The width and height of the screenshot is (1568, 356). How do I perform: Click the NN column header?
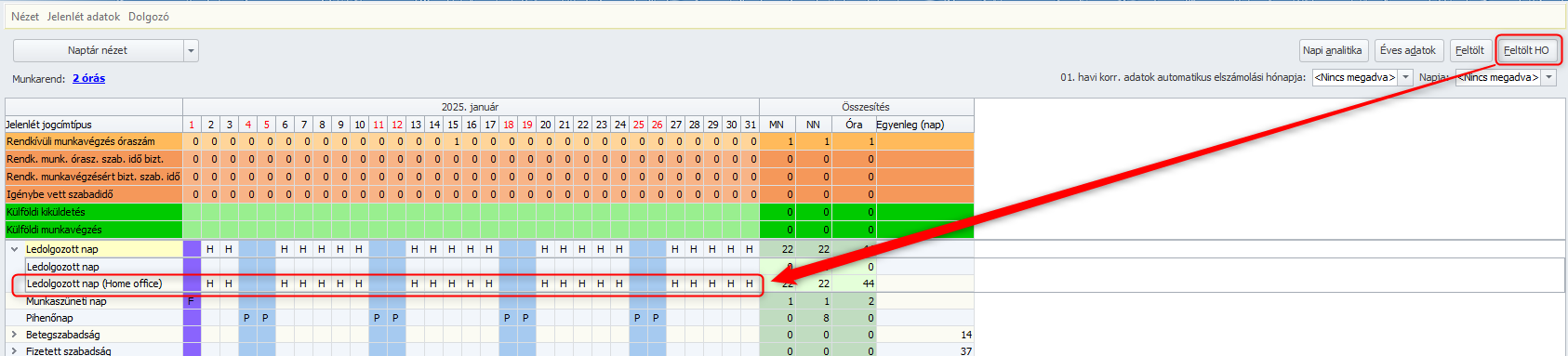pyautogui.click(x=814, y=125)
